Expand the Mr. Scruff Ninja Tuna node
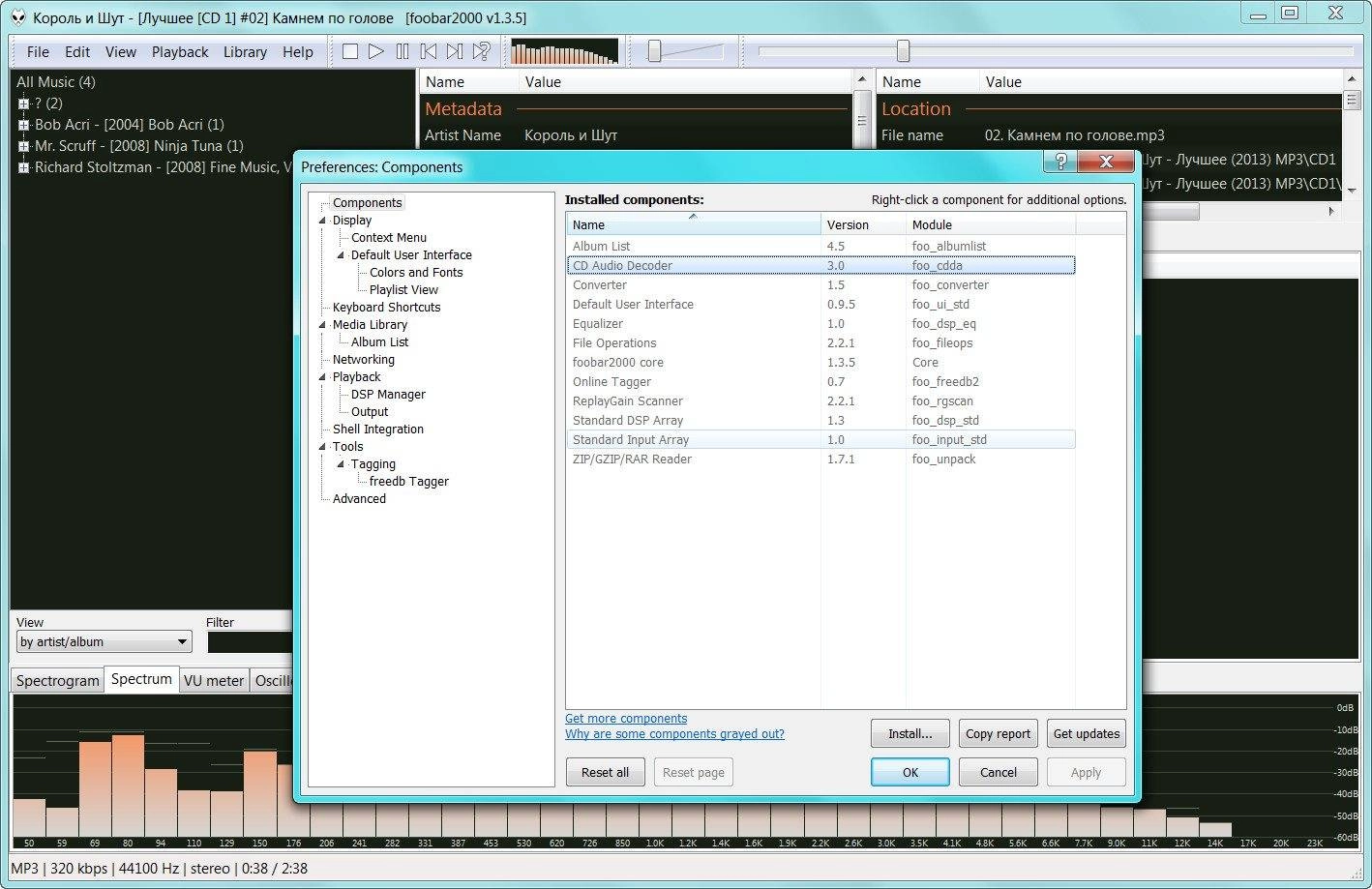This screenshot has height=889, width=1372. coord(23,146)
